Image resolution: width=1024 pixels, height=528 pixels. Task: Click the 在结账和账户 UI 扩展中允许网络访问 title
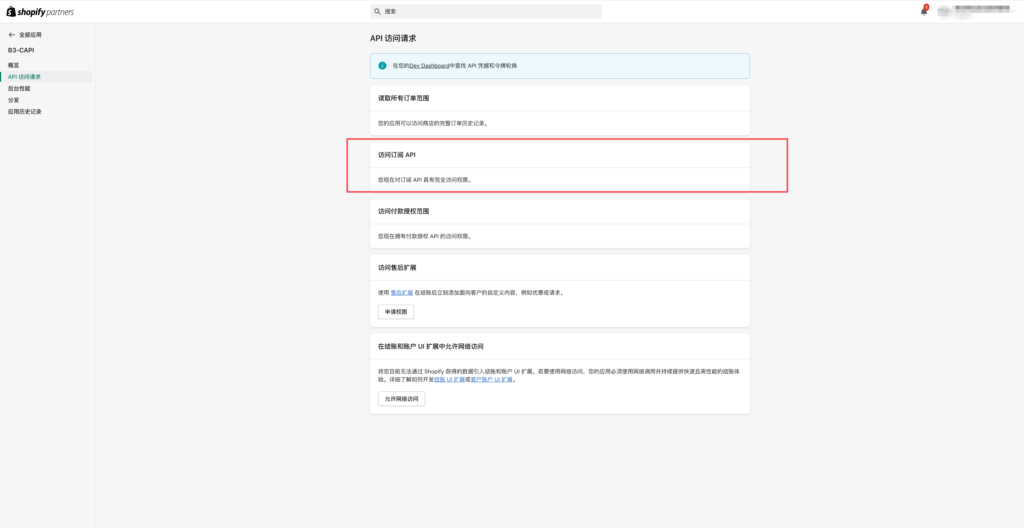pos(431,346)
